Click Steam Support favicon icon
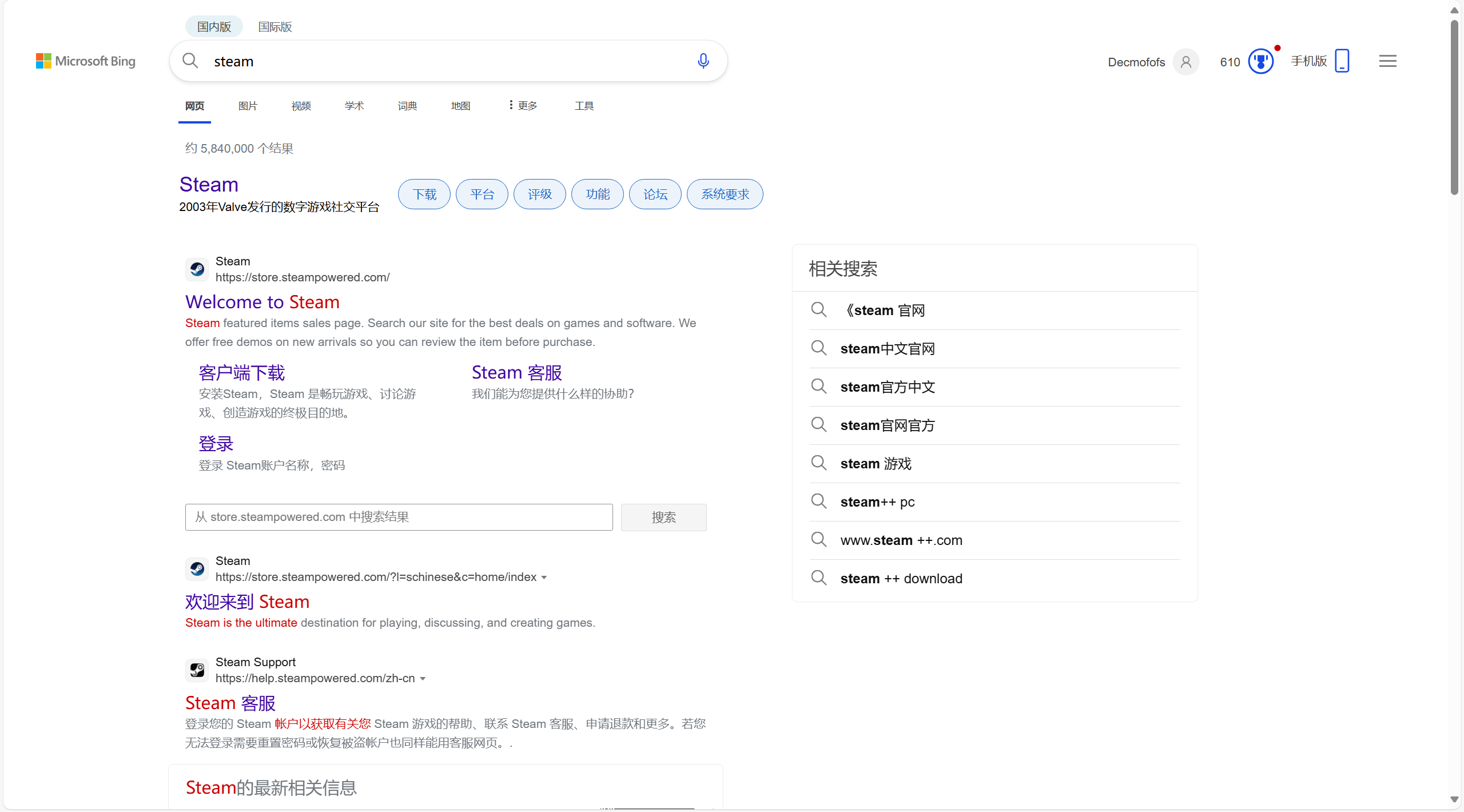Viewport: 1464px width, 812px height. (x=197, y=670)
